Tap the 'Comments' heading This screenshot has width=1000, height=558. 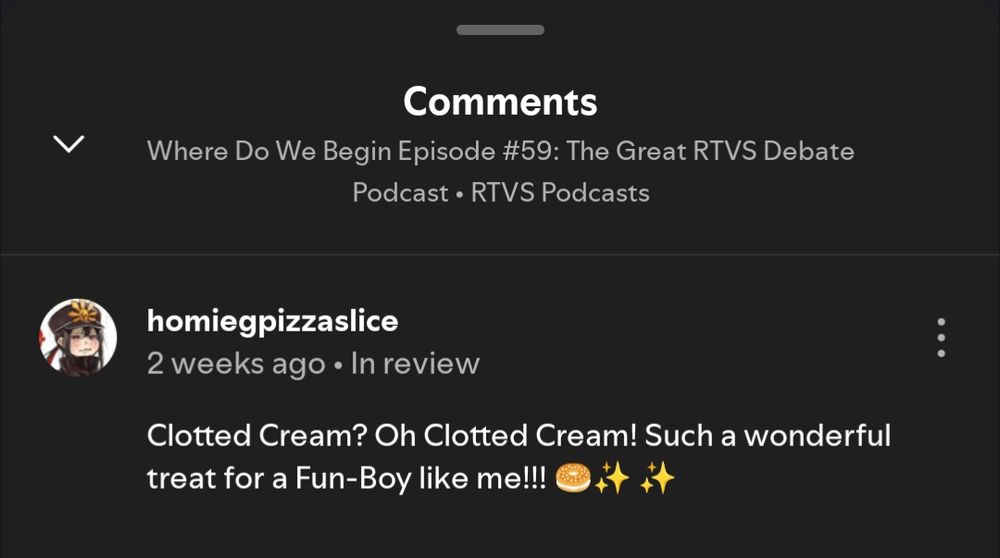pyautogui.click(x=500, y=101)
